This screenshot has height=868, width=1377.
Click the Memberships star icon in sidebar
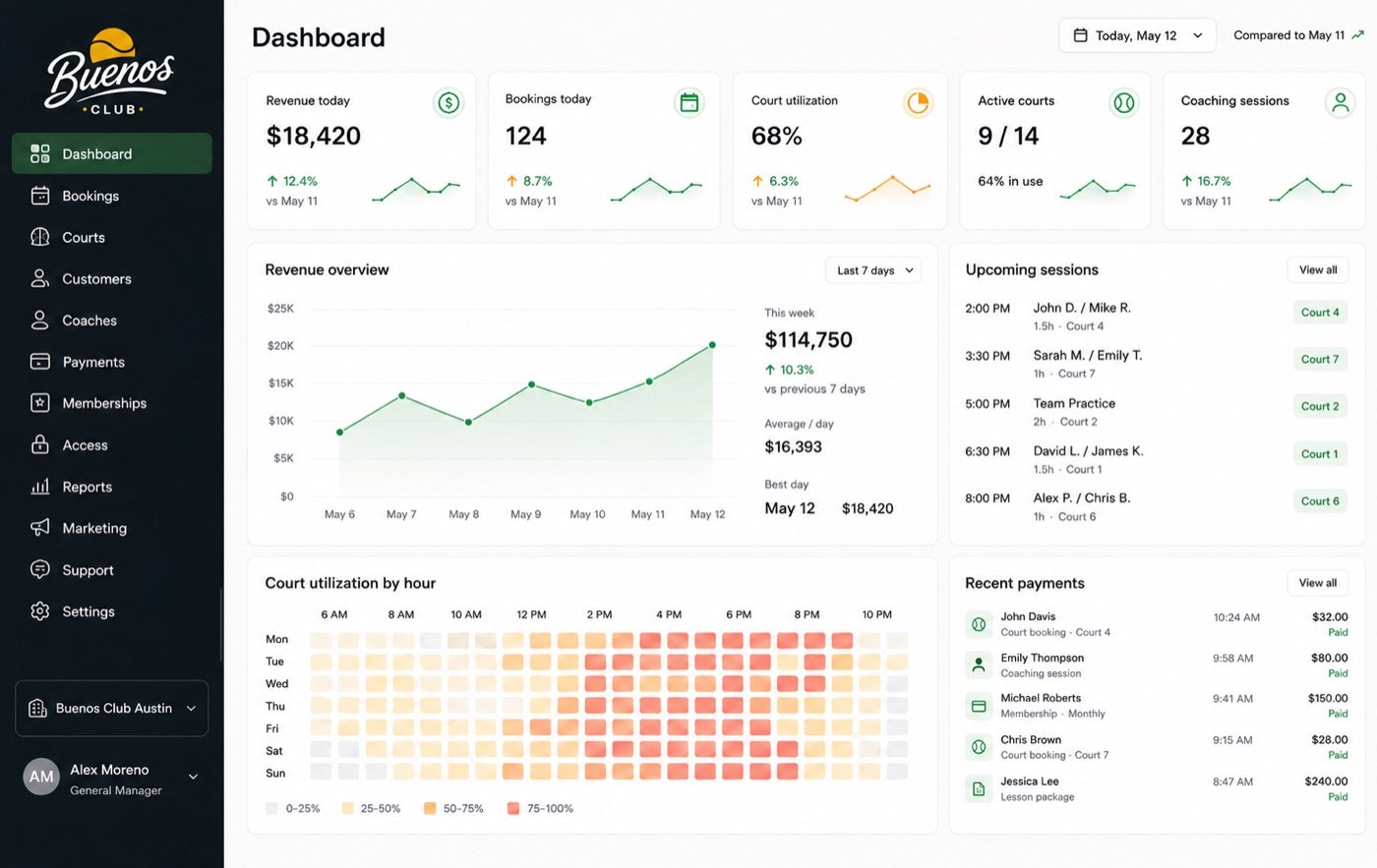point(40,403)
